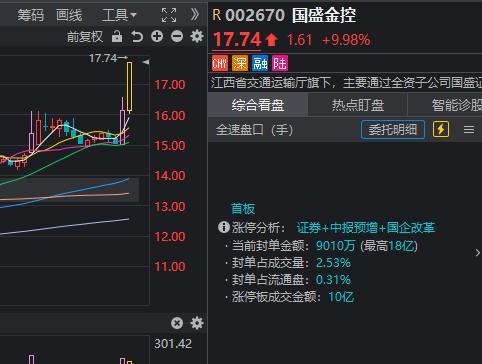
Task: Zoom out the K-line chart with minus icon
Action: (x=177, y=36)
